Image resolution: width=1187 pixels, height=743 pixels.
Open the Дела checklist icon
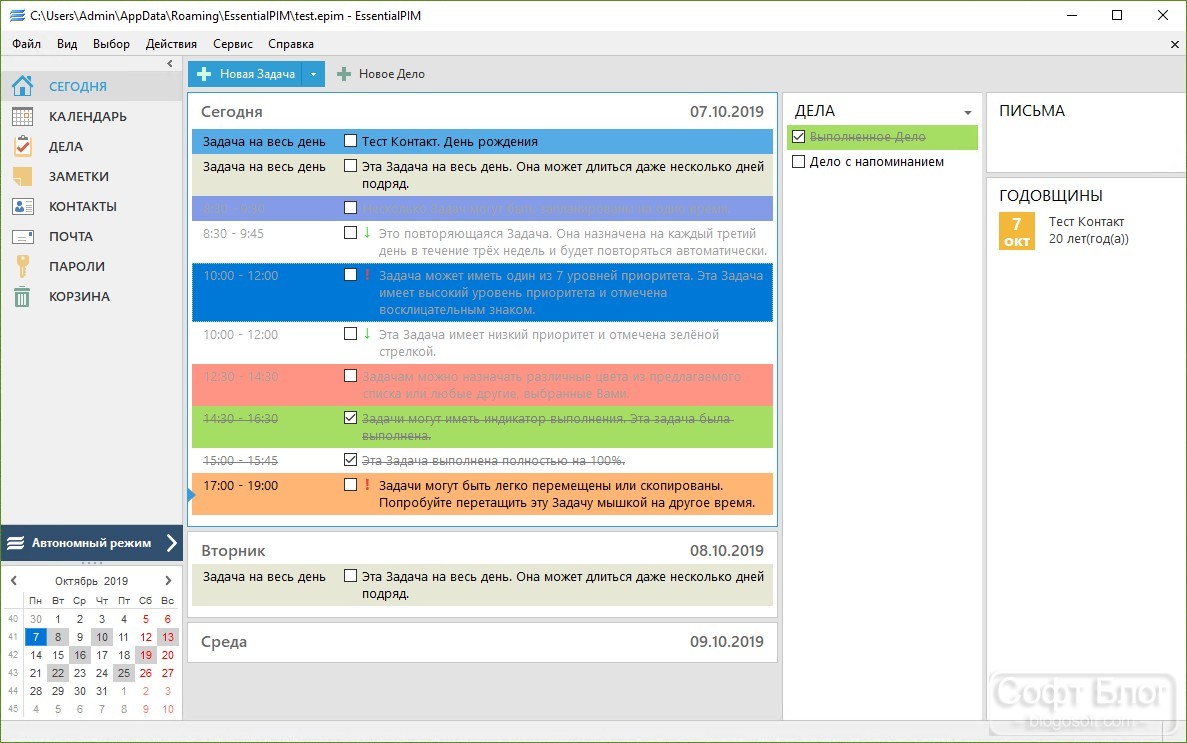[22, 146]
